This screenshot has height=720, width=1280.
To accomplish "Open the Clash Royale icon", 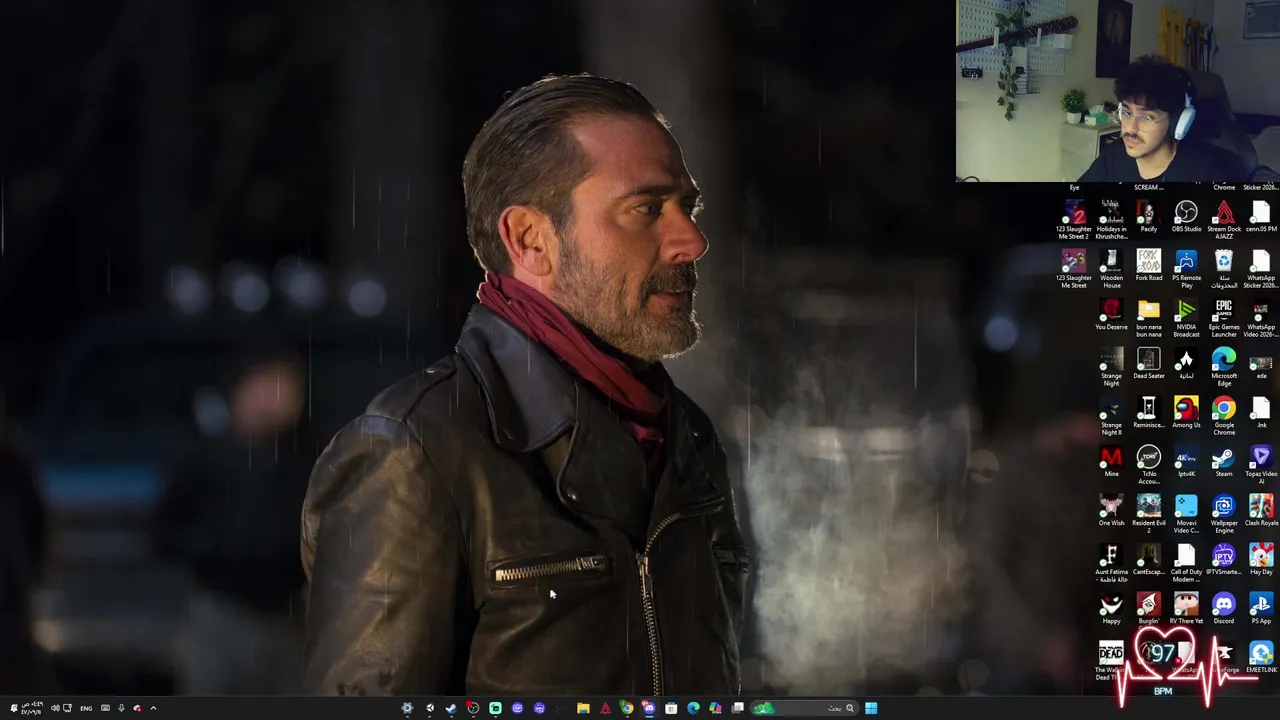I will pyautogui.click(x=1261, y=510).
